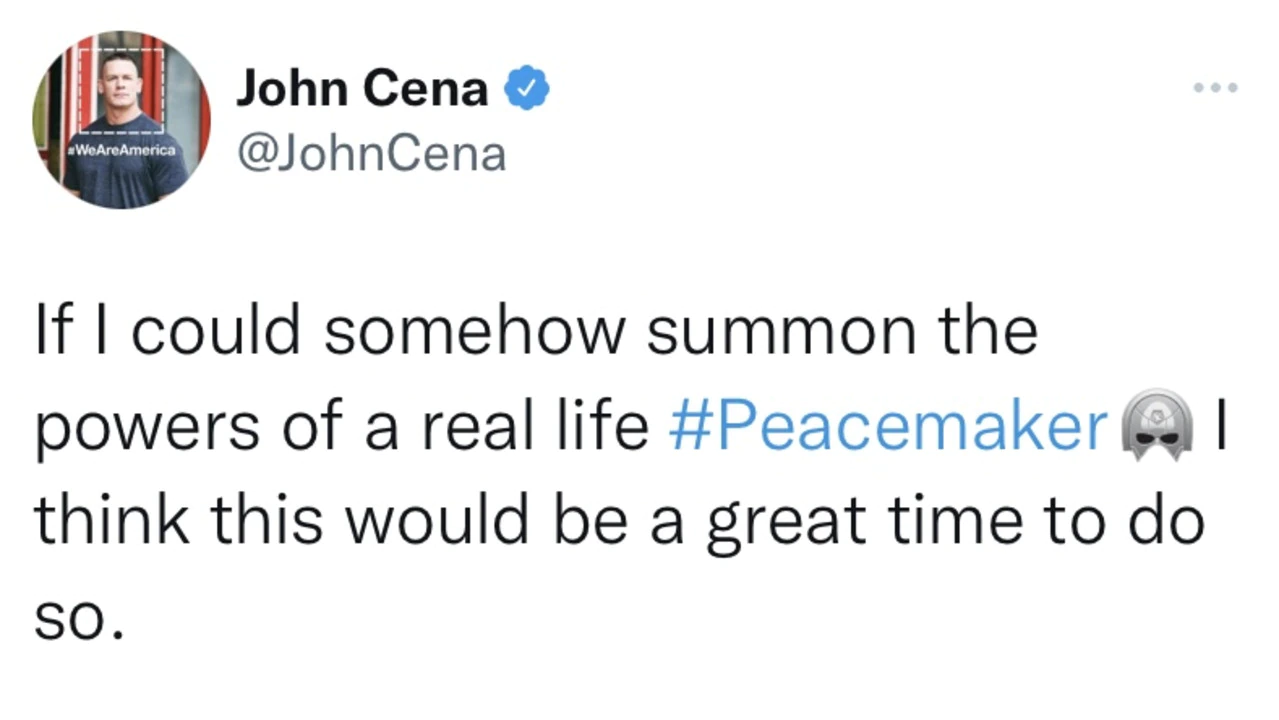1279x720 pixels.
Task: Click the #WeAreAmerica banner on the avatar
Action: (120, 149)
